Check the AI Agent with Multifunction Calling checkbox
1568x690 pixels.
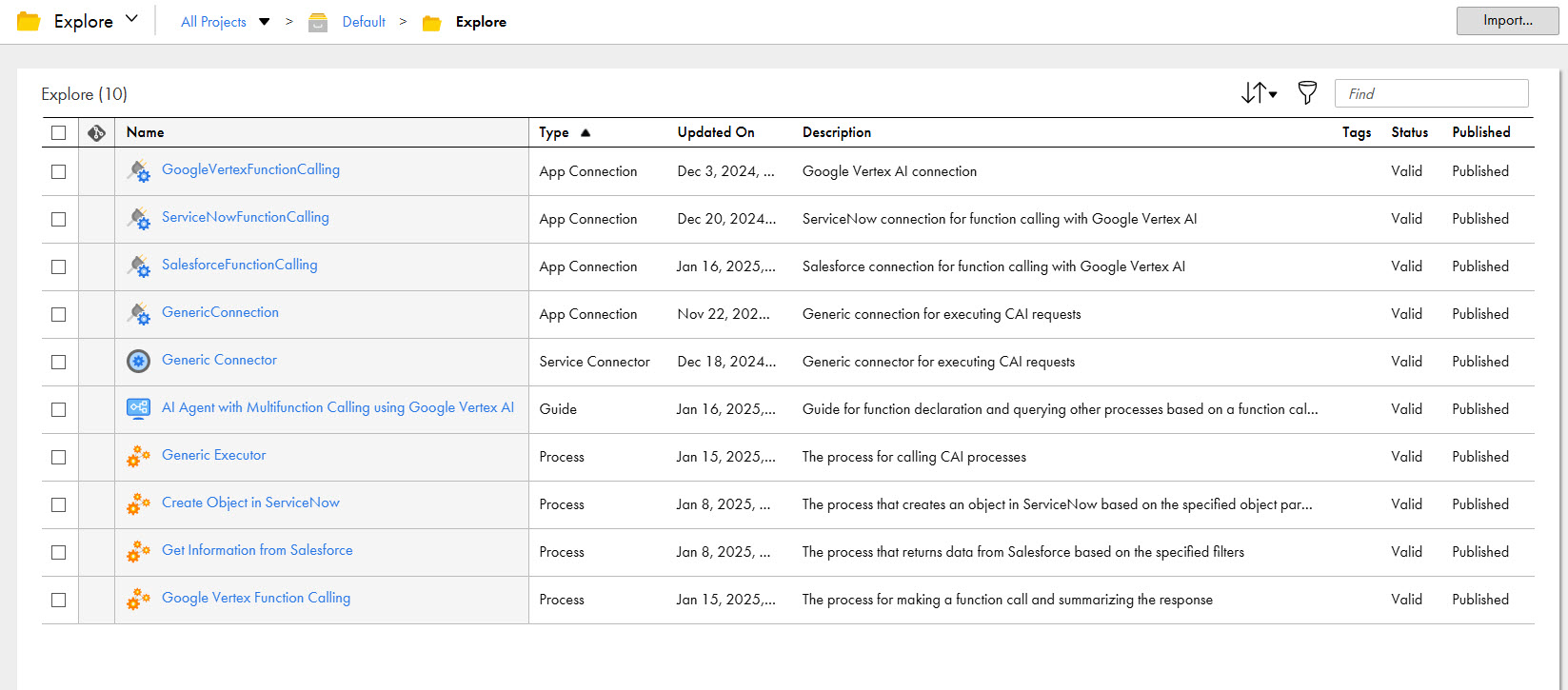click(x=59, y=409)
